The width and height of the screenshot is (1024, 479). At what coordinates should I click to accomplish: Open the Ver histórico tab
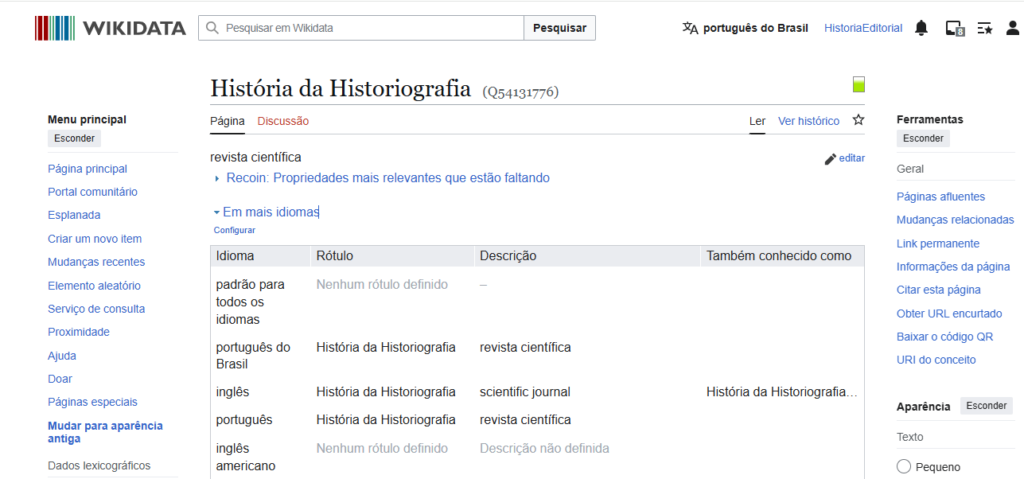pos(808,121)
